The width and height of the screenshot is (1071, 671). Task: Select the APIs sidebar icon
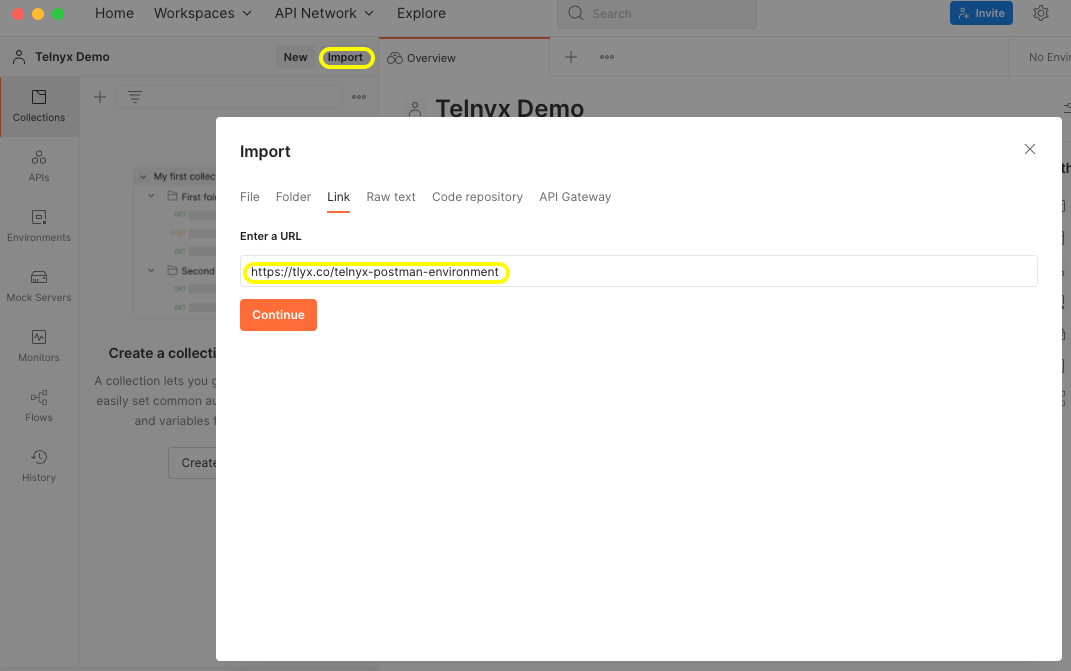pos(38,165)
